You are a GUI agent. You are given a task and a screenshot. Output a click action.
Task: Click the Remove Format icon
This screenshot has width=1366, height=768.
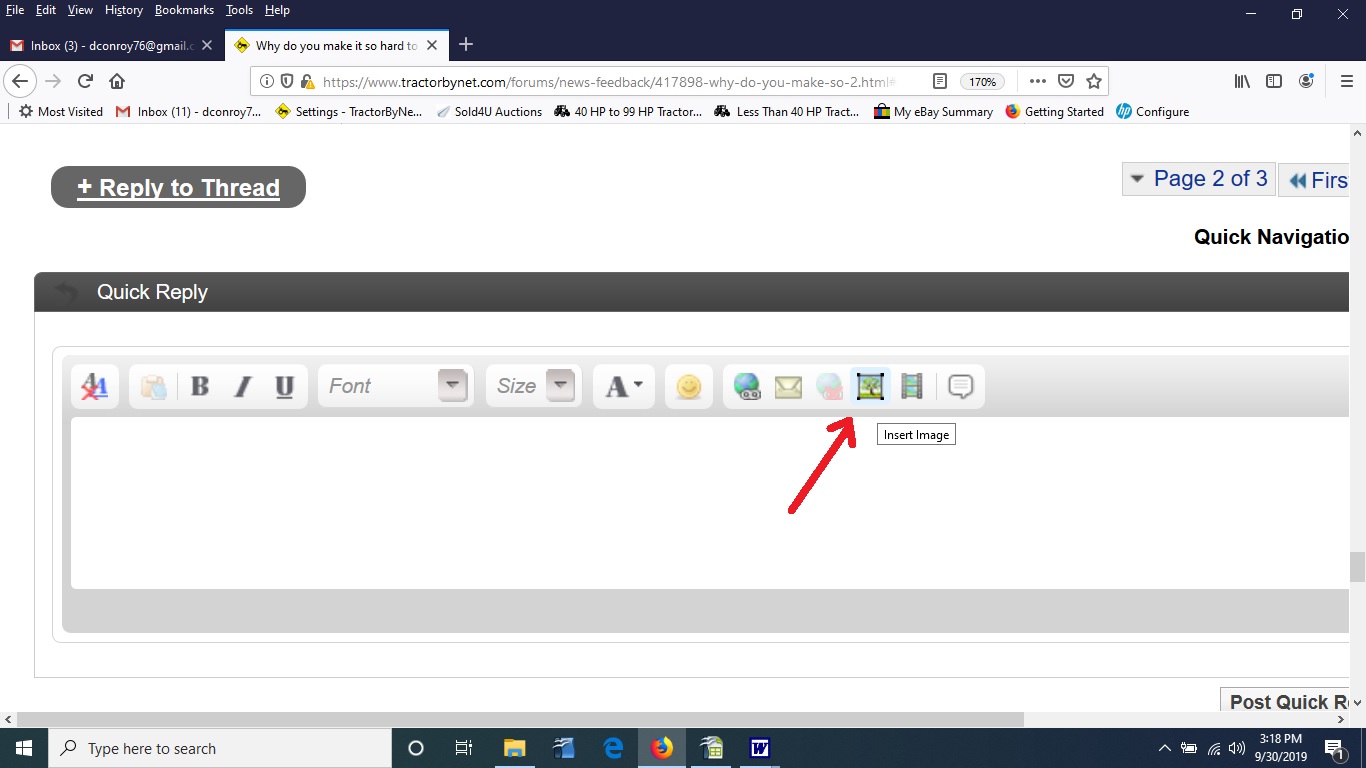pyautogui.click(x=95, y=386)
